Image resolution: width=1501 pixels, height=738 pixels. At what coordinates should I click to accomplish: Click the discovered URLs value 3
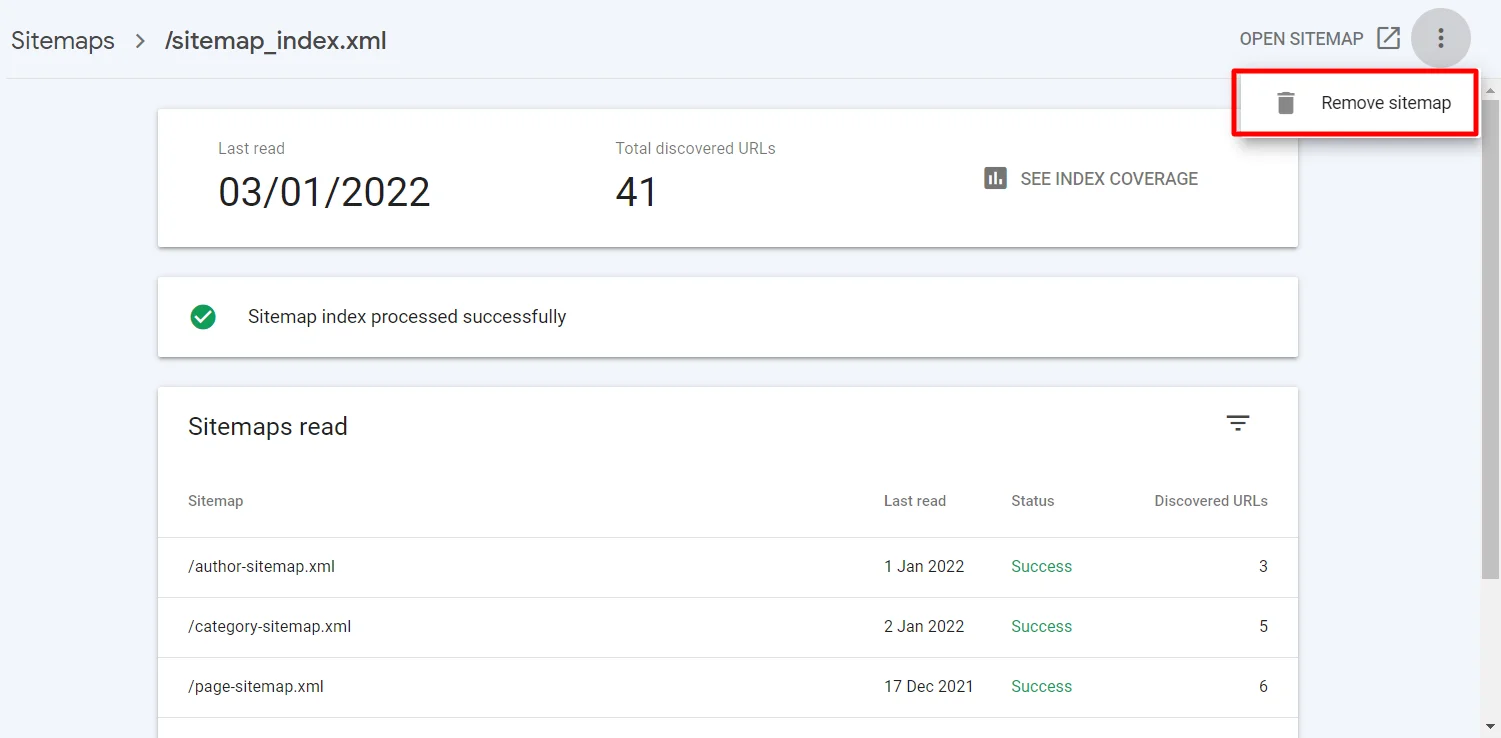(x=1263, y=567)
